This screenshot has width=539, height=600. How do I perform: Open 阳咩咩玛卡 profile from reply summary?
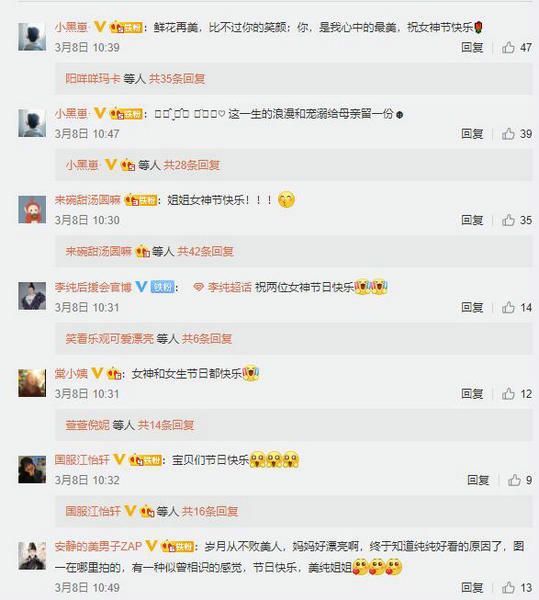pyautogui.click(x=93, y=79)
